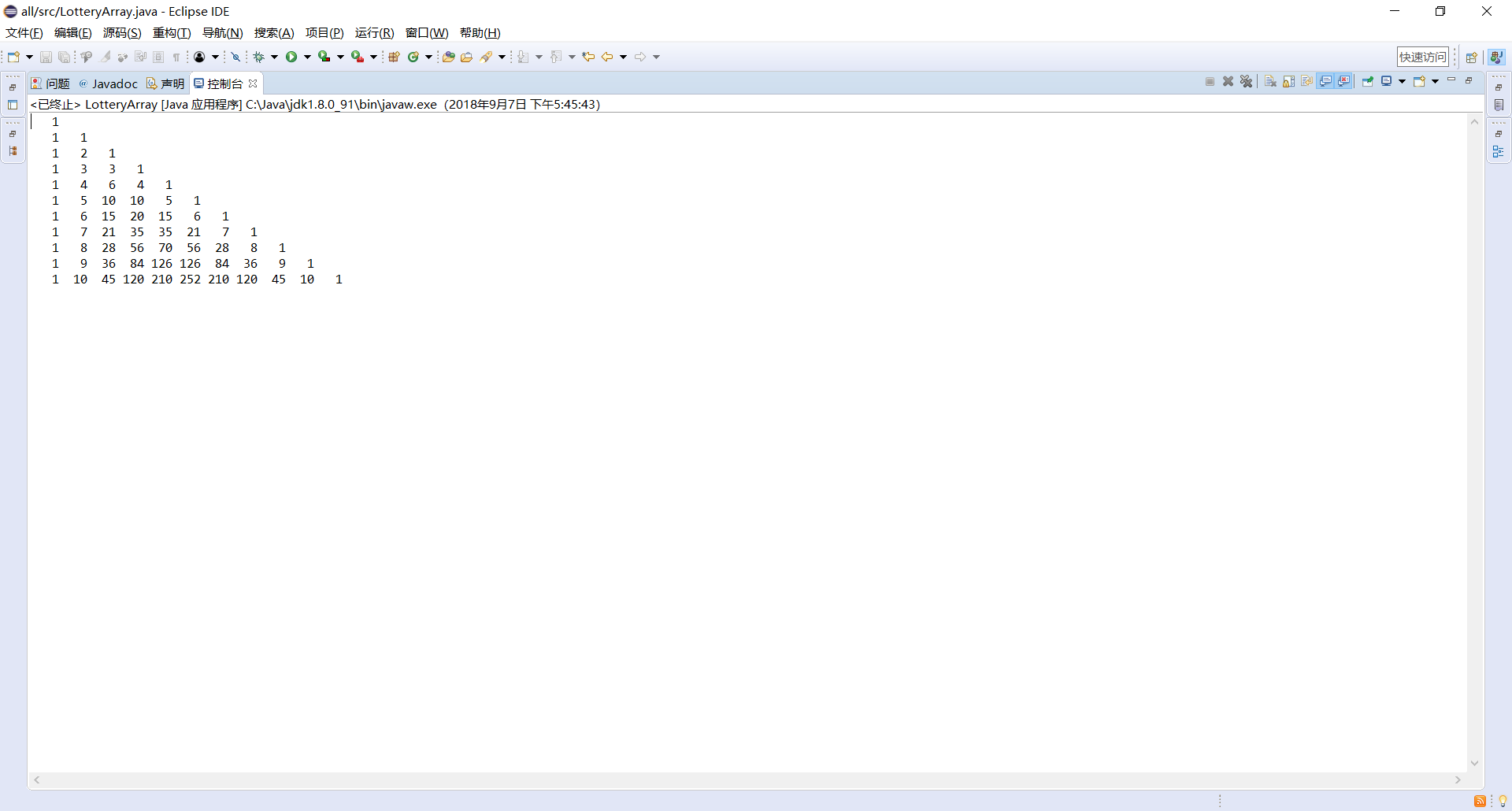Click Display Selected Console monitor icon
The height and width of the screenshot is (811, 1512).
pyautogui.click(x=1387, y=80)
